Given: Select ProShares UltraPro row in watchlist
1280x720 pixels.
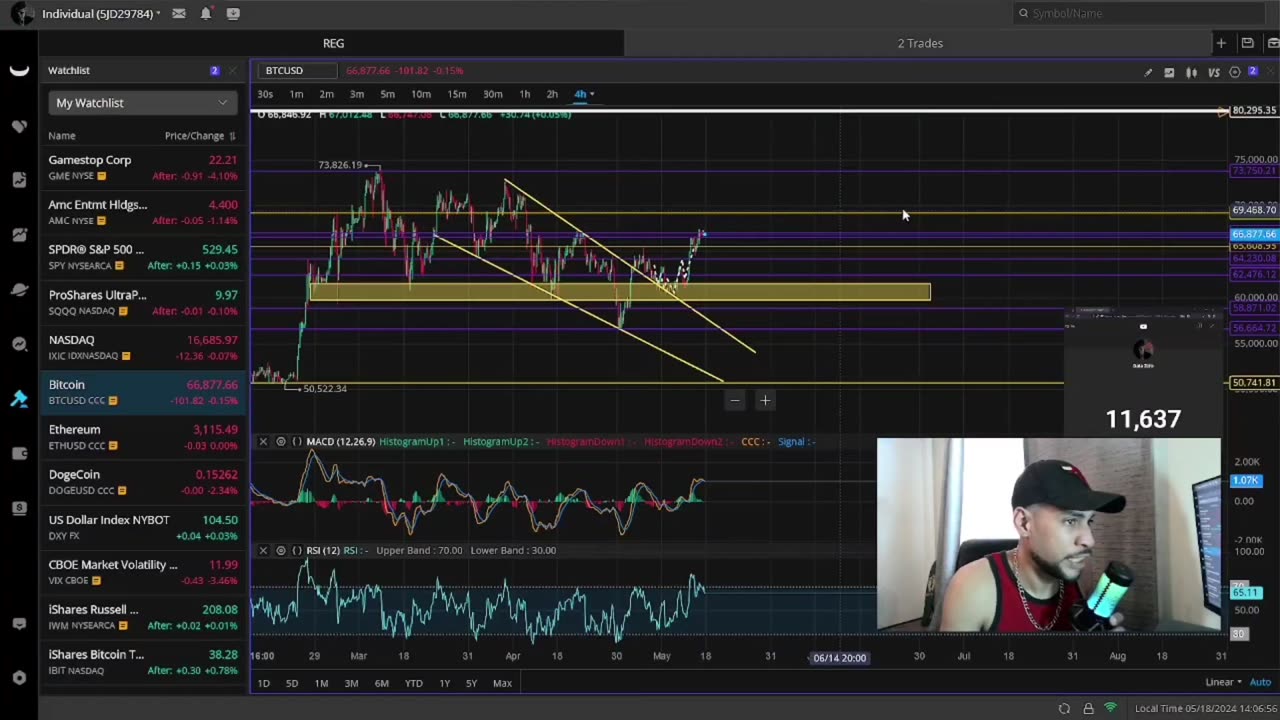Looking at the screenshot, I should (143, 302).
